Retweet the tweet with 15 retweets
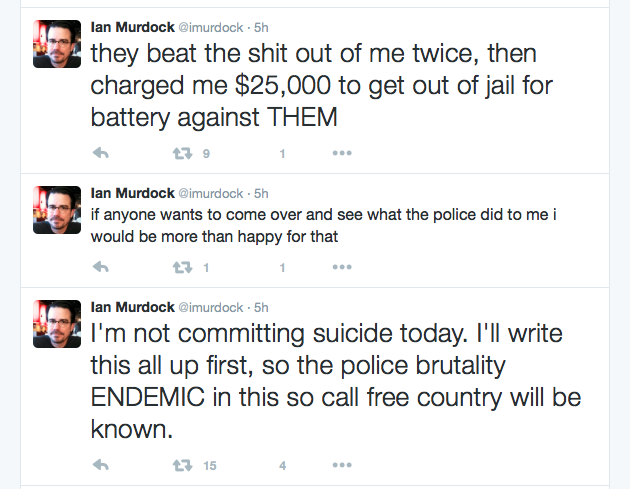Image resolution: width=630 pixels, height=489 pixels. [182, 465]
